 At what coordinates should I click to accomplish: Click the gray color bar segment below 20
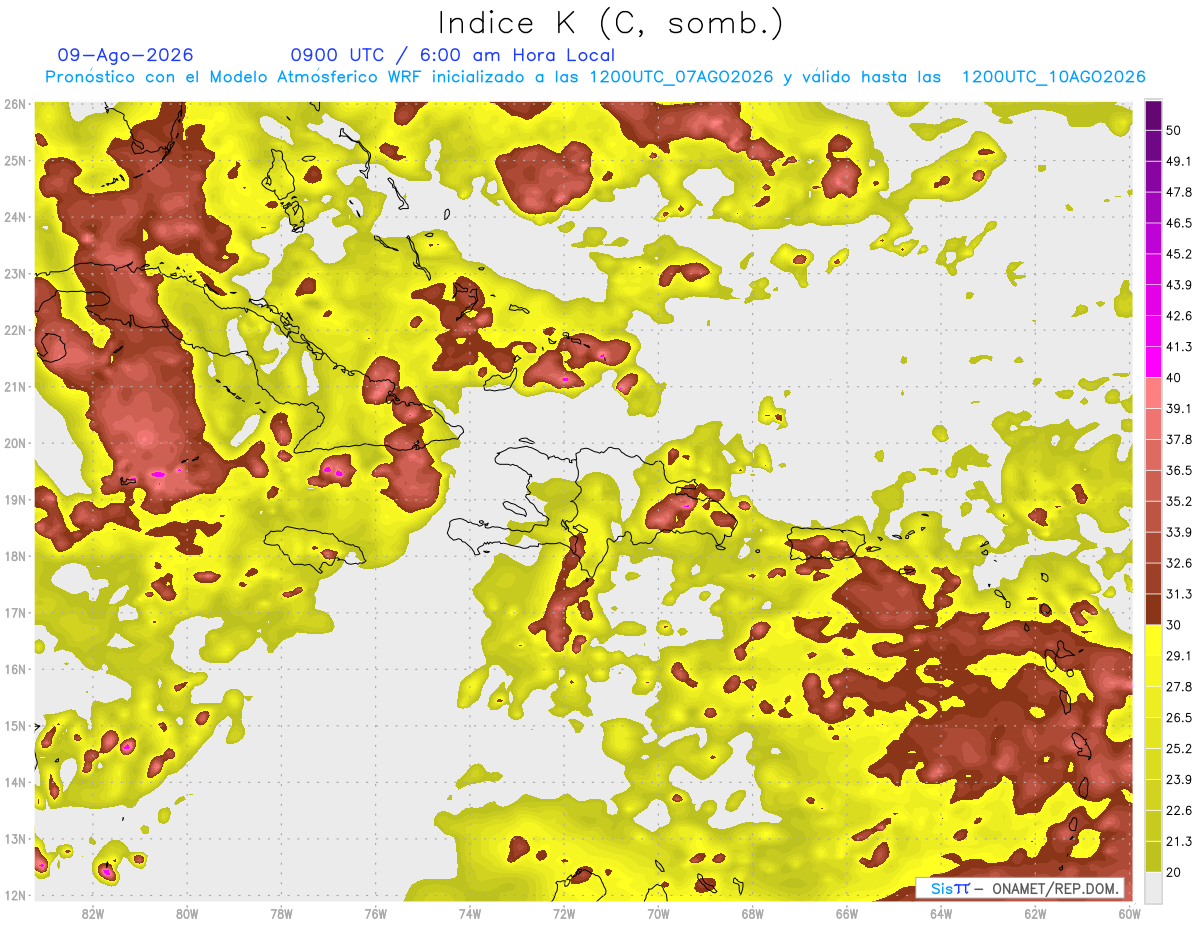point(1153,886)
